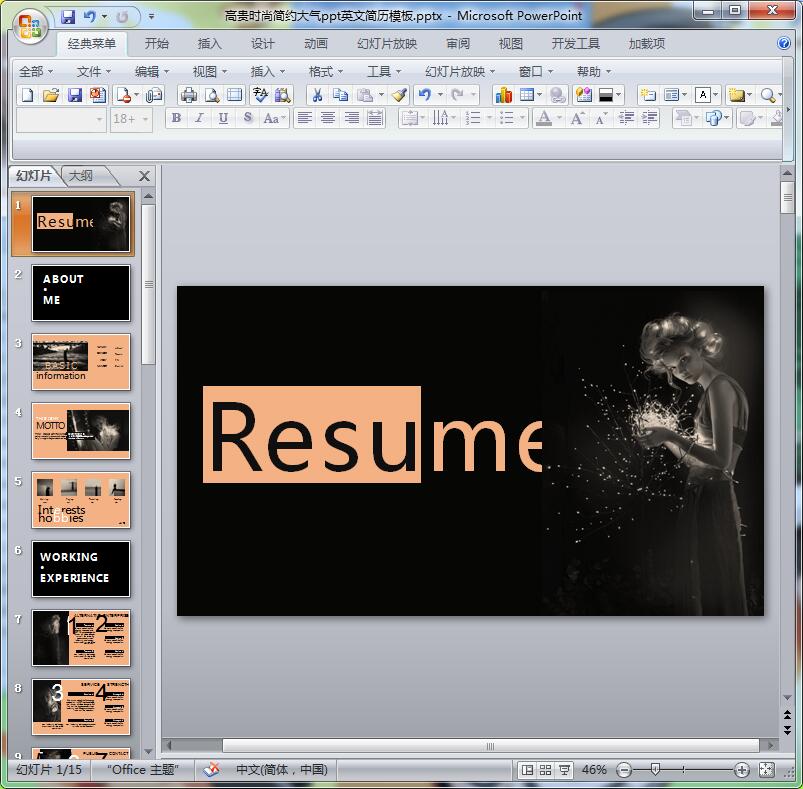Open print preview icon
The height and width of the screenshot is (789, 803).
click(x=212, y=95)
